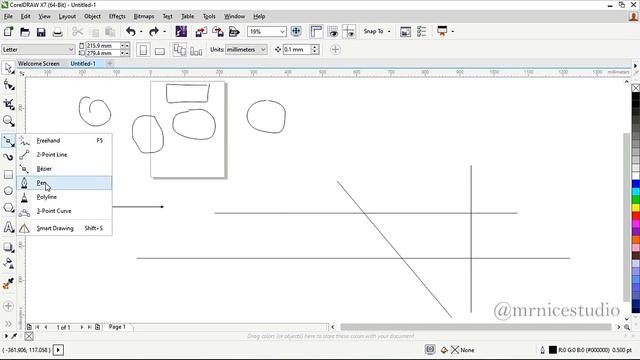Select the Rectangle tool
This screenshot has height=360, width=640.
(8, 174)
